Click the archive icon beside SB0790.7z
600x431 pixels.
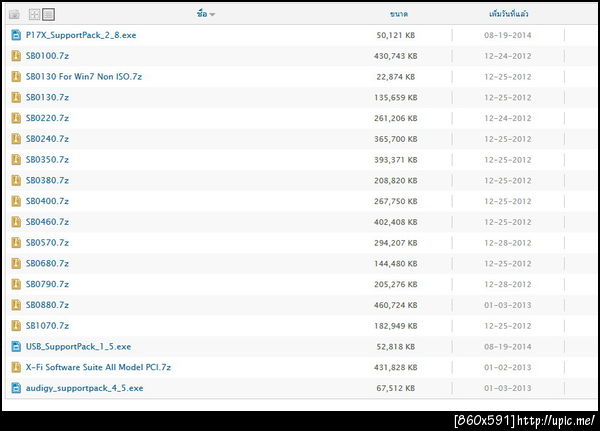coord(16,284)
